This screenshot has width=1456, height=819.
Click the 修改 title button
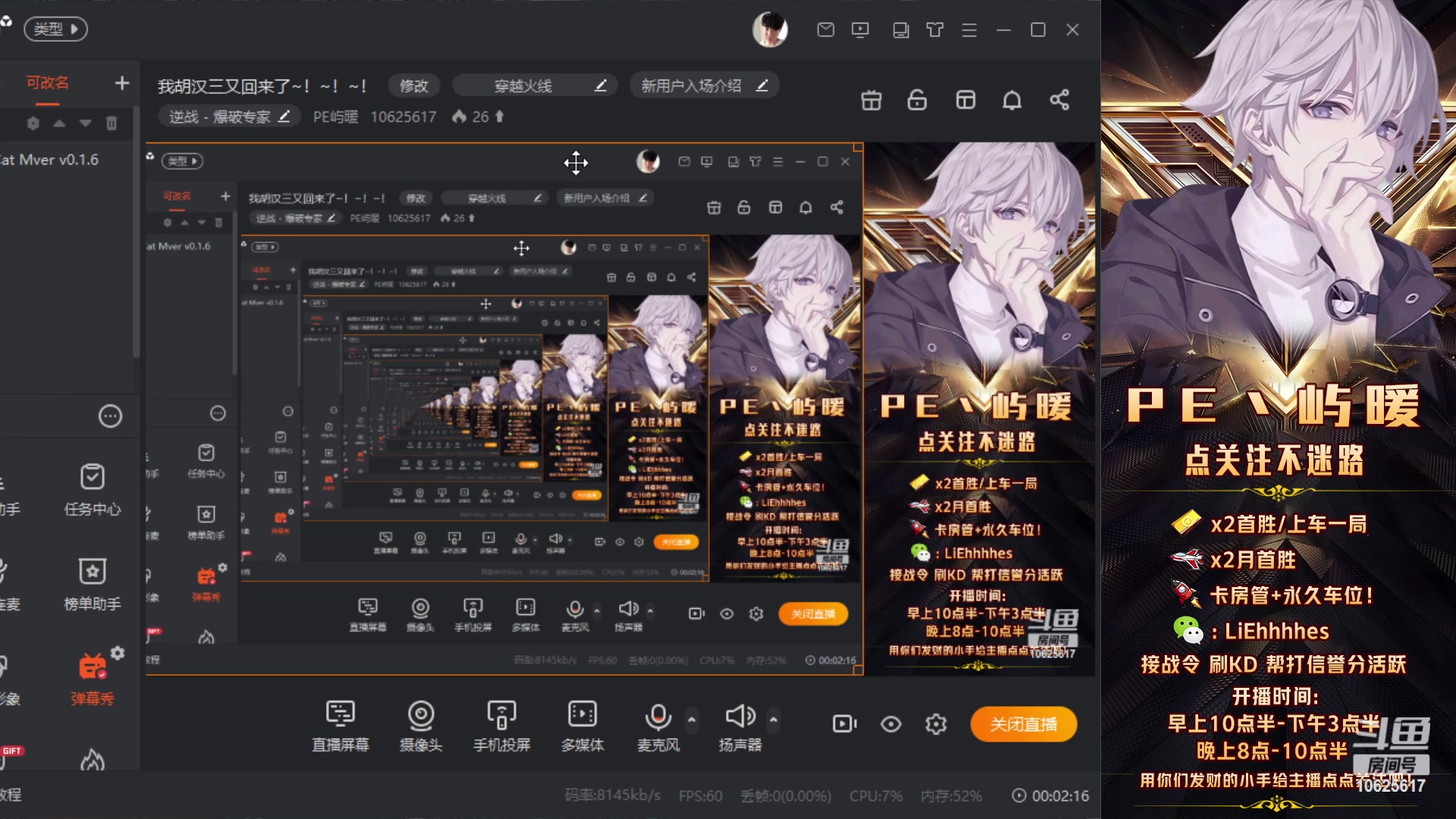414,86
